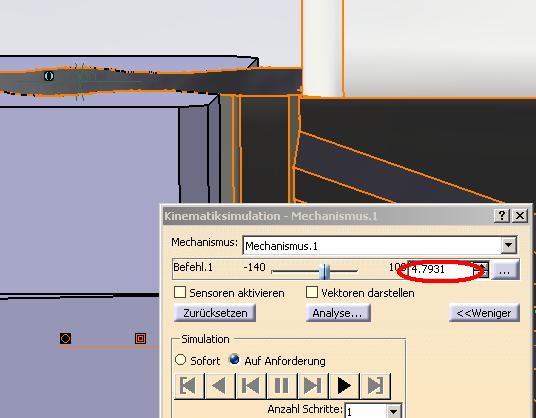This screenshot has height=418, width=536.
Task: Open the help question mark button
Action: (501, 216)
